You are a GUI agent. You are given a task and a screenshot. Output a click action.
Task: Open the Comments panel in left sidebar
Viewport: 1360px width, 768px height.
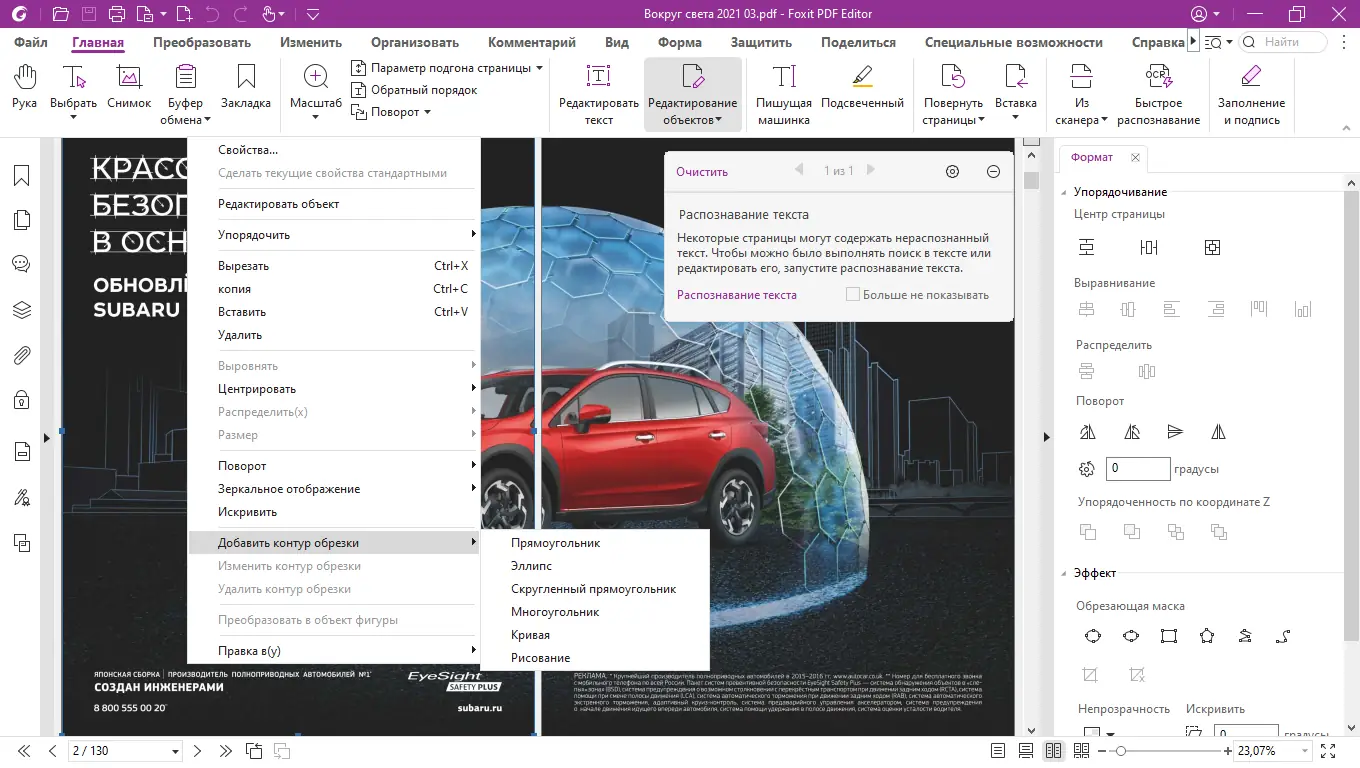tap(21, 265)
